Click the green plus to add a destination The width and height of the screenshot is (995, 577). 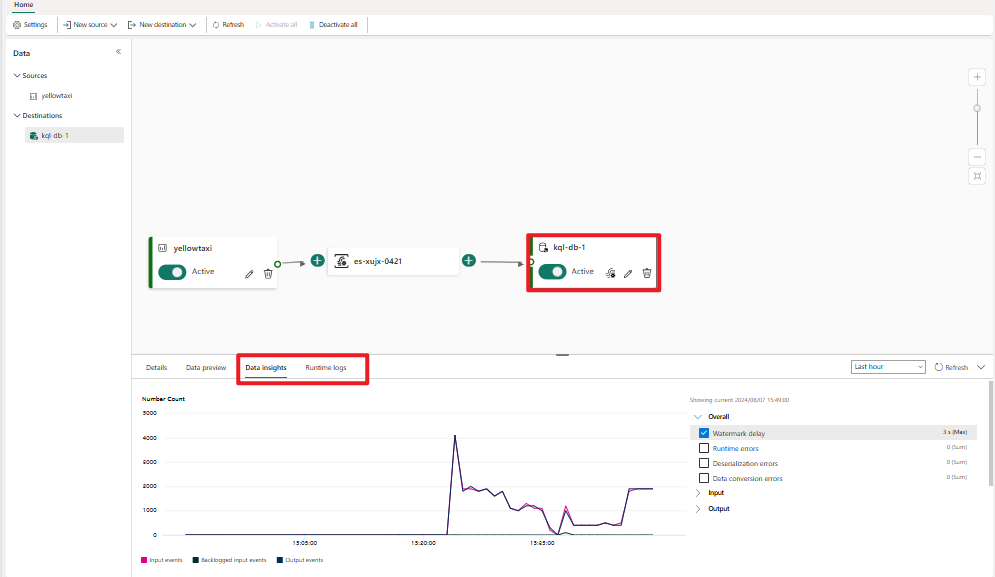coord(468,260)
